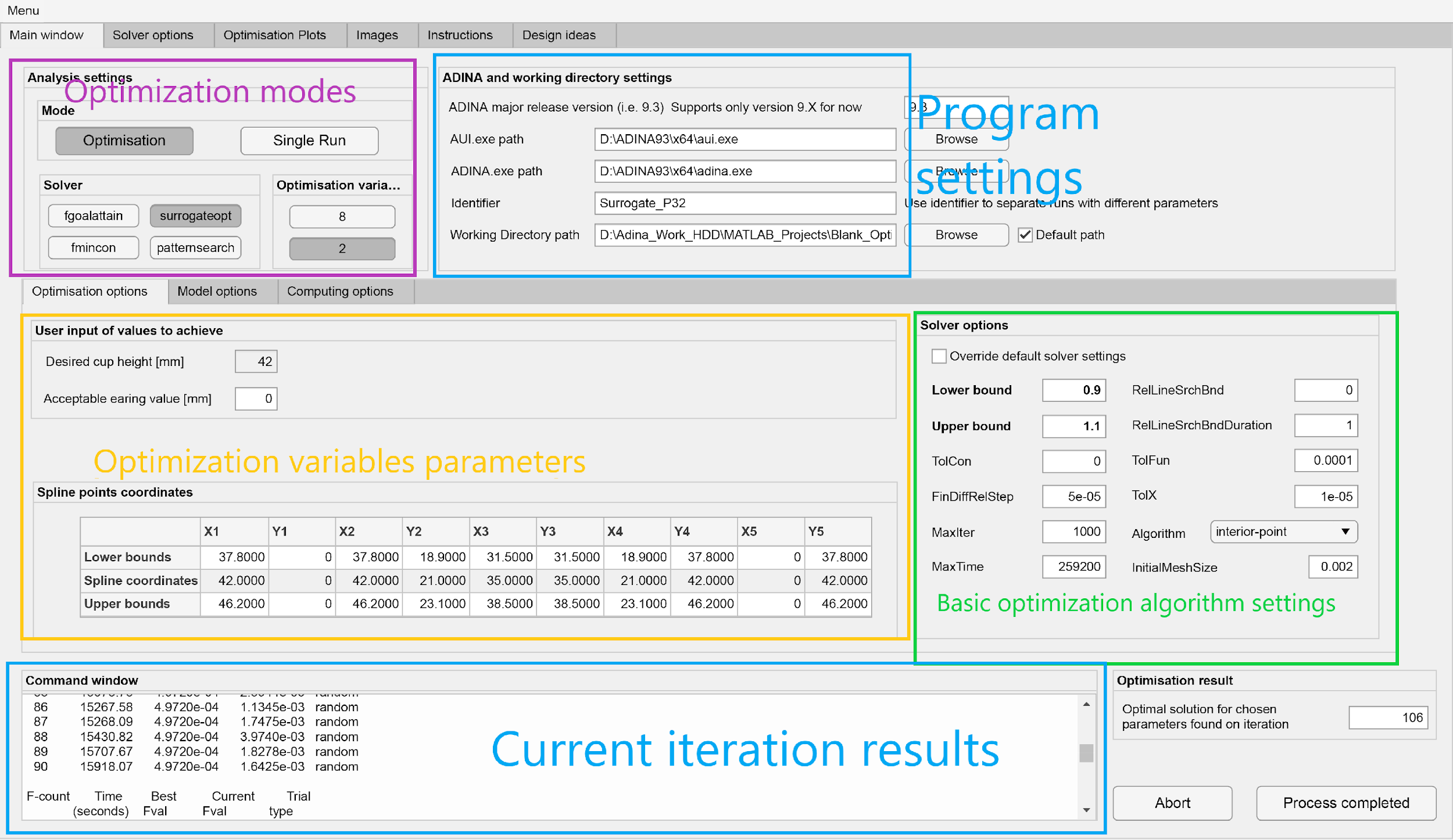
Task: Browse for the Working Directory path
Action: click(x=956, y=235)
